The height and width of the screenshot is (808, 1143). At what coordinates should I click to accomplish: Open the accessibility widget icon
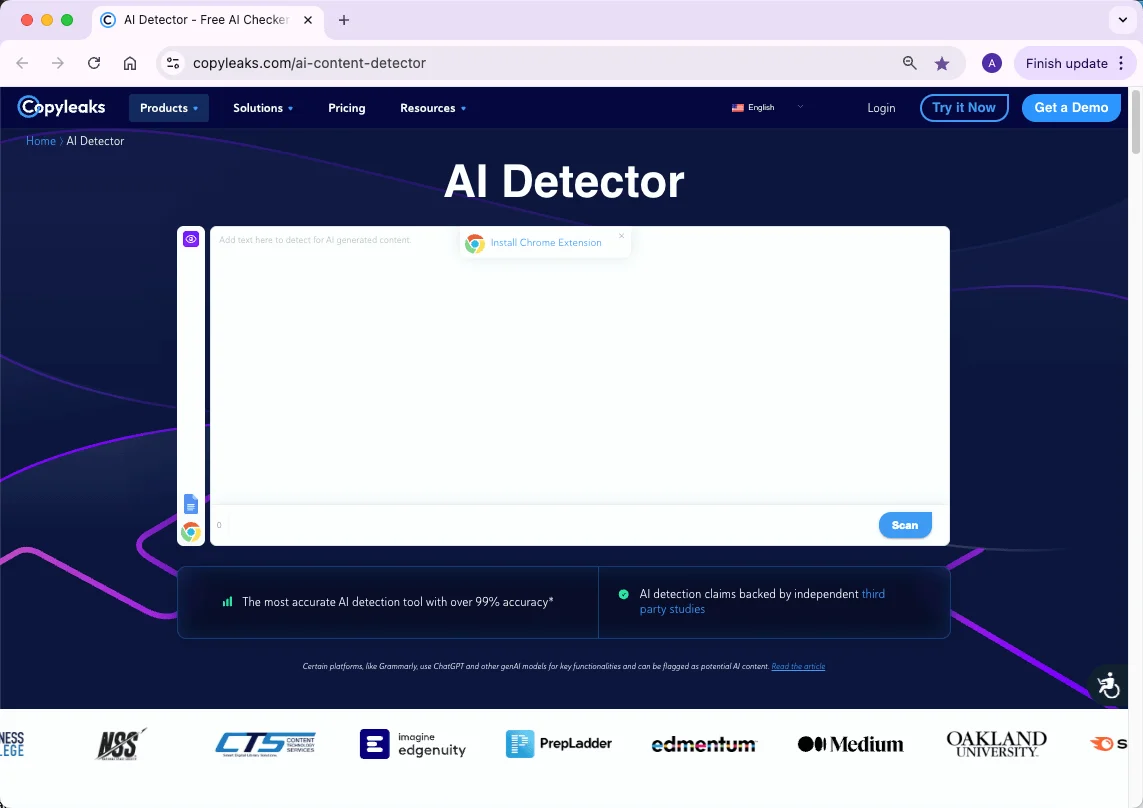tap(1108, 685)
